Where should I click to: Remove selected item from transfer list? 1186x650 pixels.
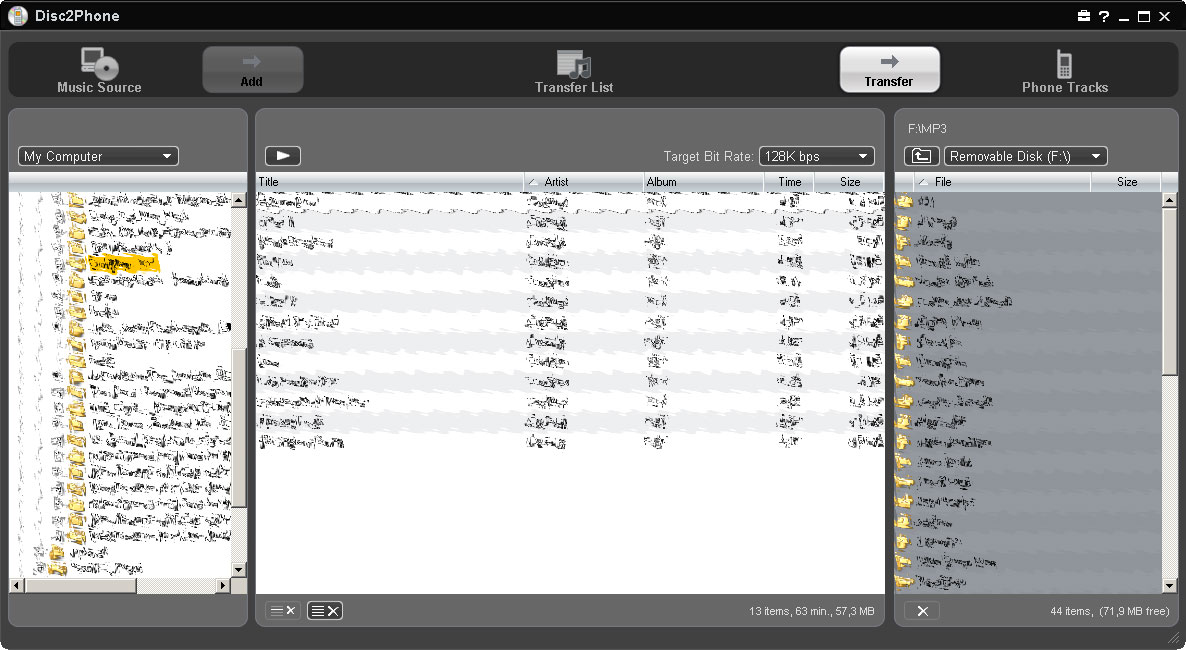(x=283, y=611)
